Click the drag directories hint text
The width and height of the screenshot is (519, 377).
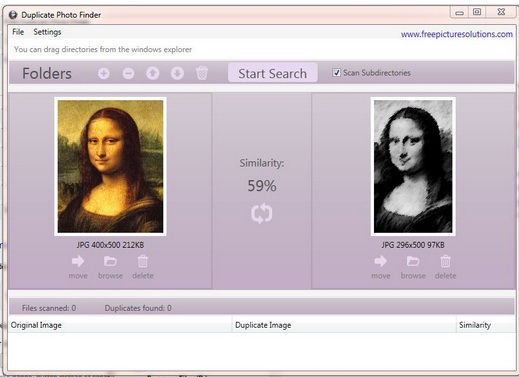coord(103,50)
